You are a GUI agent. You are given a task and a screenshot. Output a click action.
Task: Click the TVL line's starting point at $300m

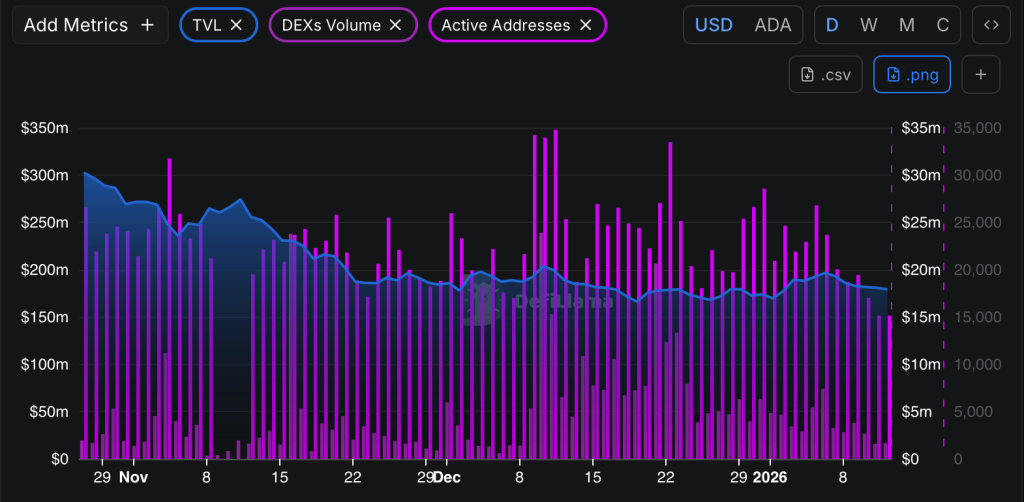pos(84,173)
